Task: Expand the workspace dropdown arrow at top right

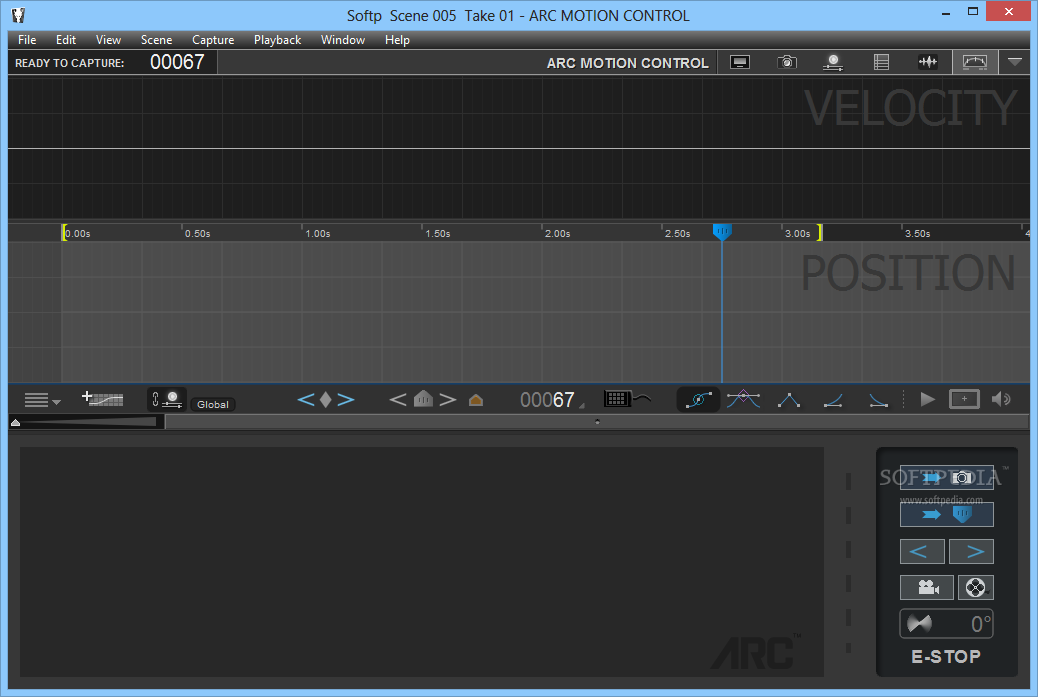Action: (1014, 62)
